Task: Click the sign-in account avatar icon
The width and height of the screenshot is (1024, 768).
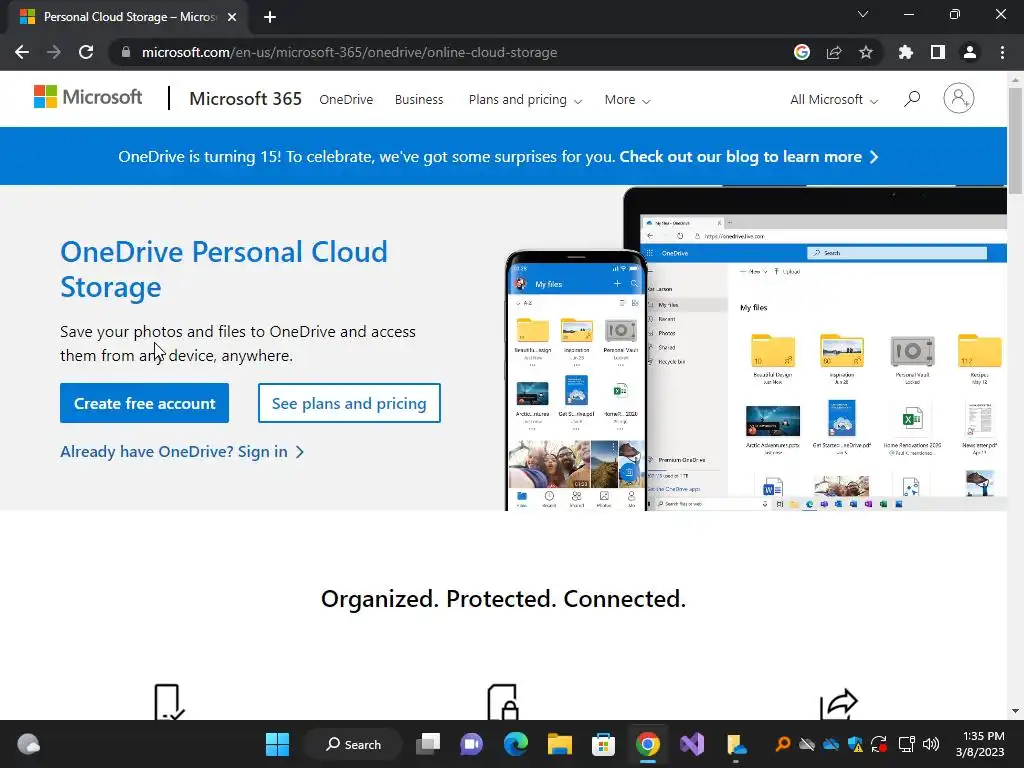Action: (959, 99)
